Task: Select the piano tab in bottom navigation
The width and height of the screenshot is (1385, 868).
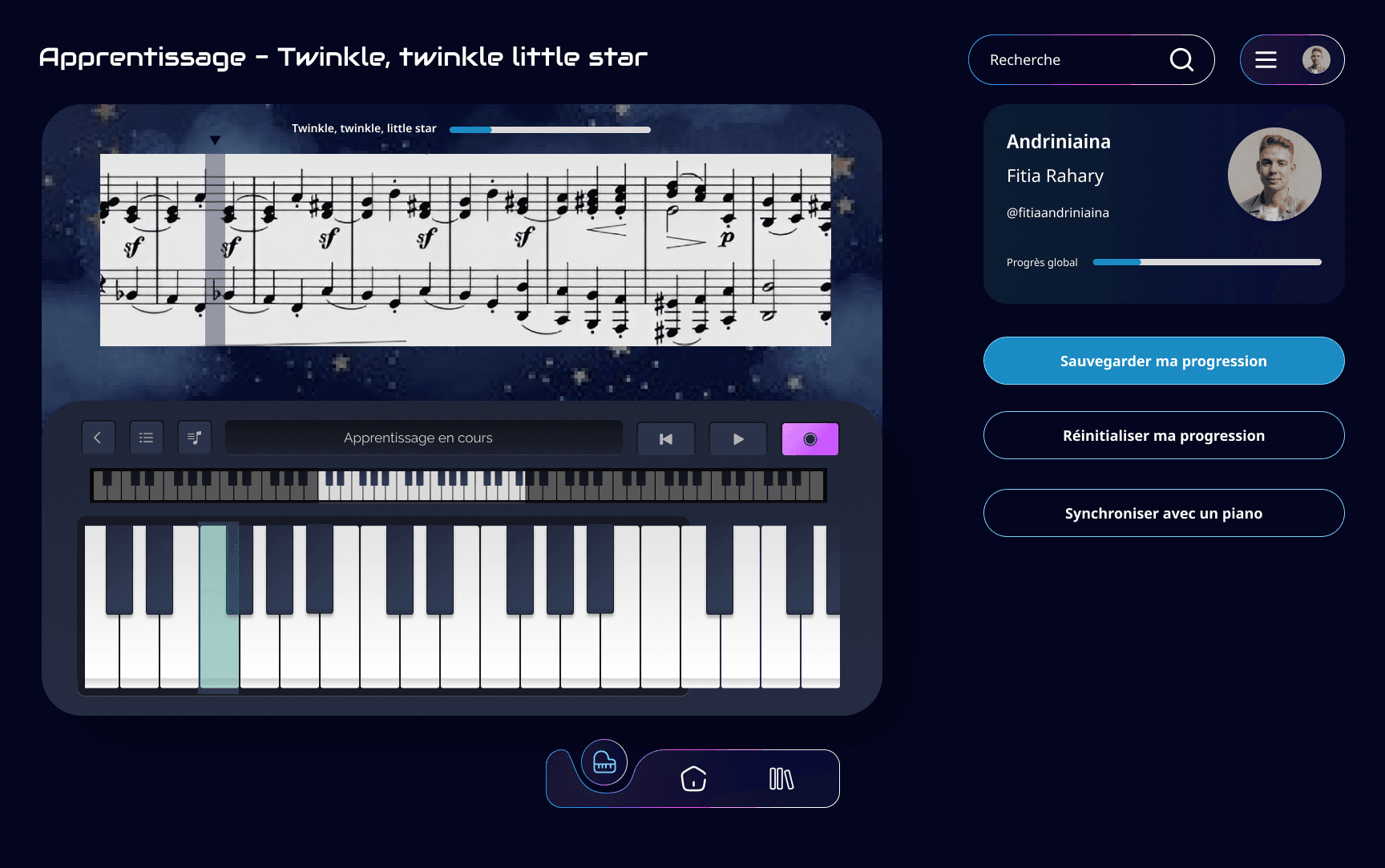Action: [604, 763]
